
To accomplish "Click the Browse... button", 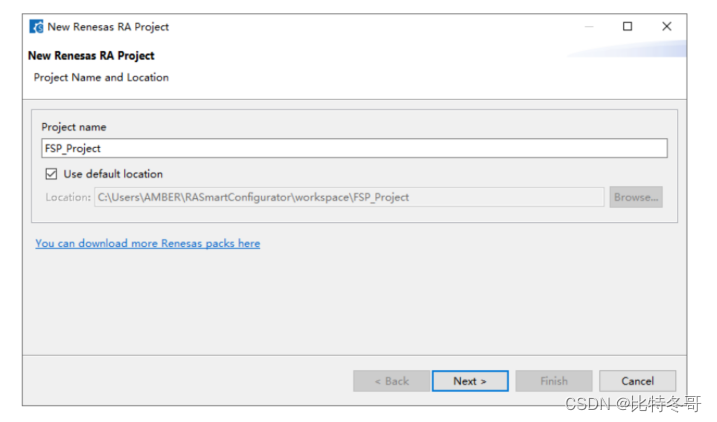I will tap(636, 197).
